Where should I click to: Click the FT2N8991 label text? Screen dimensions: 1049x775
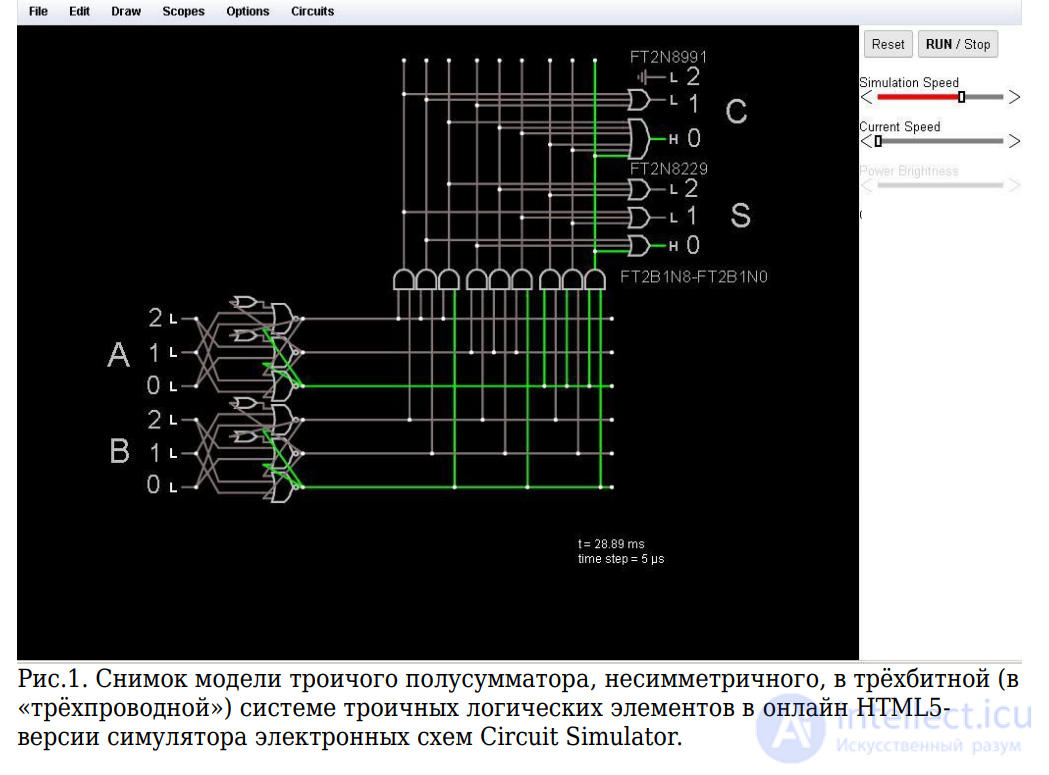pos(668,58)
